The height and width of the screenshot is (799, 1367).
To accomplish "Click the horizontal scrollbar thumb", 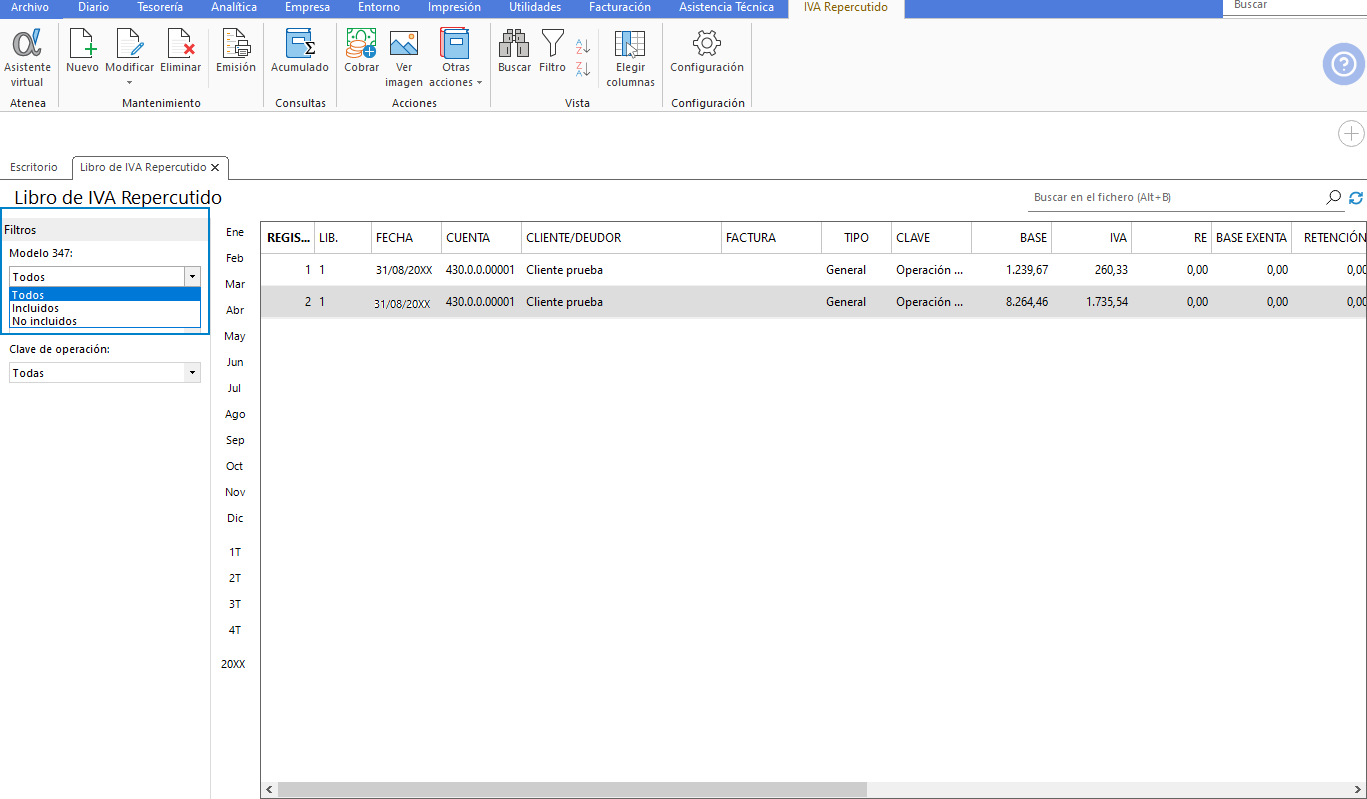I will (x=572, y=789).
